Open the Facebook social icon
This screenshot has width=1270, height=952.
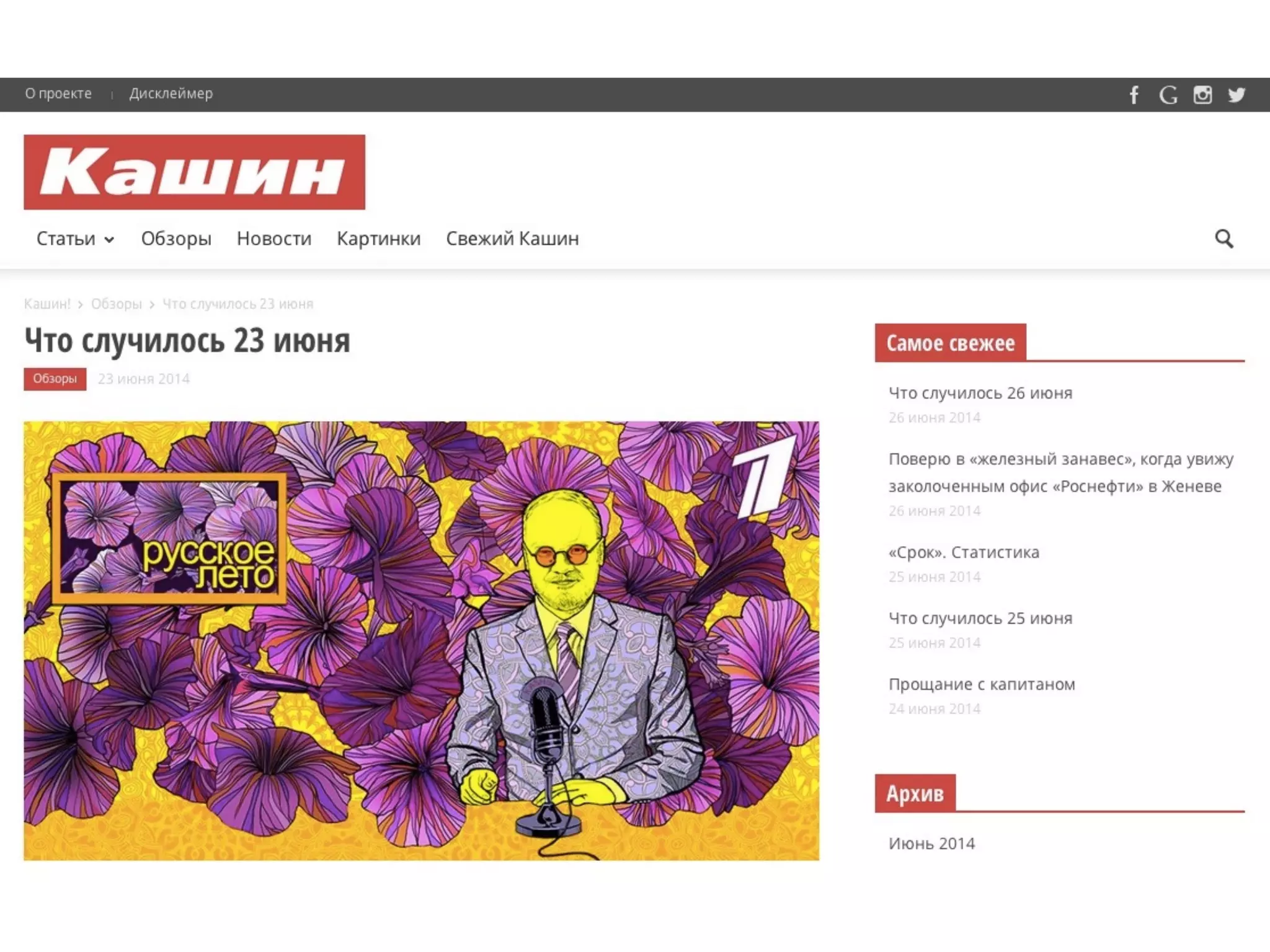[1134, 95]
